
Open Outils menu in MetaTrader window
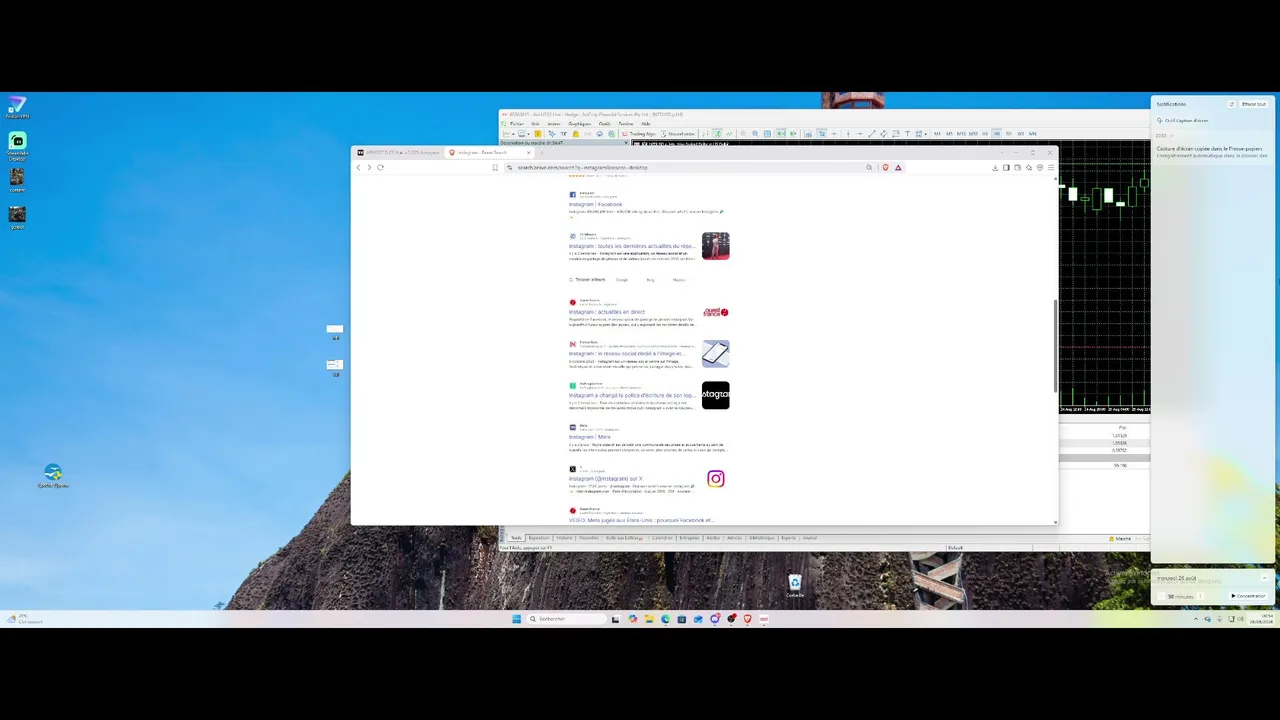(x=605, y=124)
